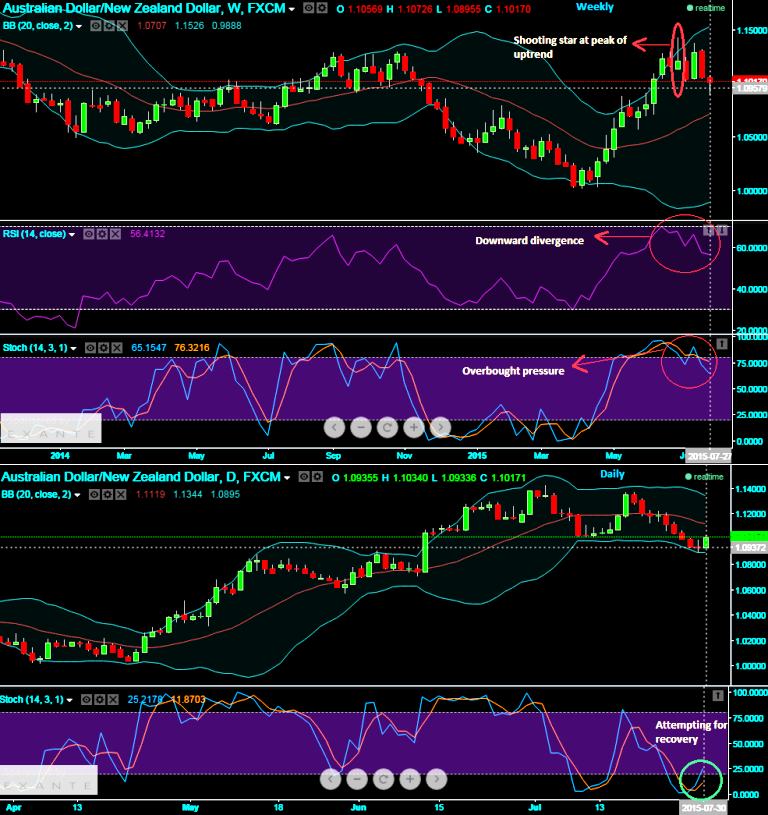Open RSI (14, close) settings gear
768x815 pixels.
102,234
